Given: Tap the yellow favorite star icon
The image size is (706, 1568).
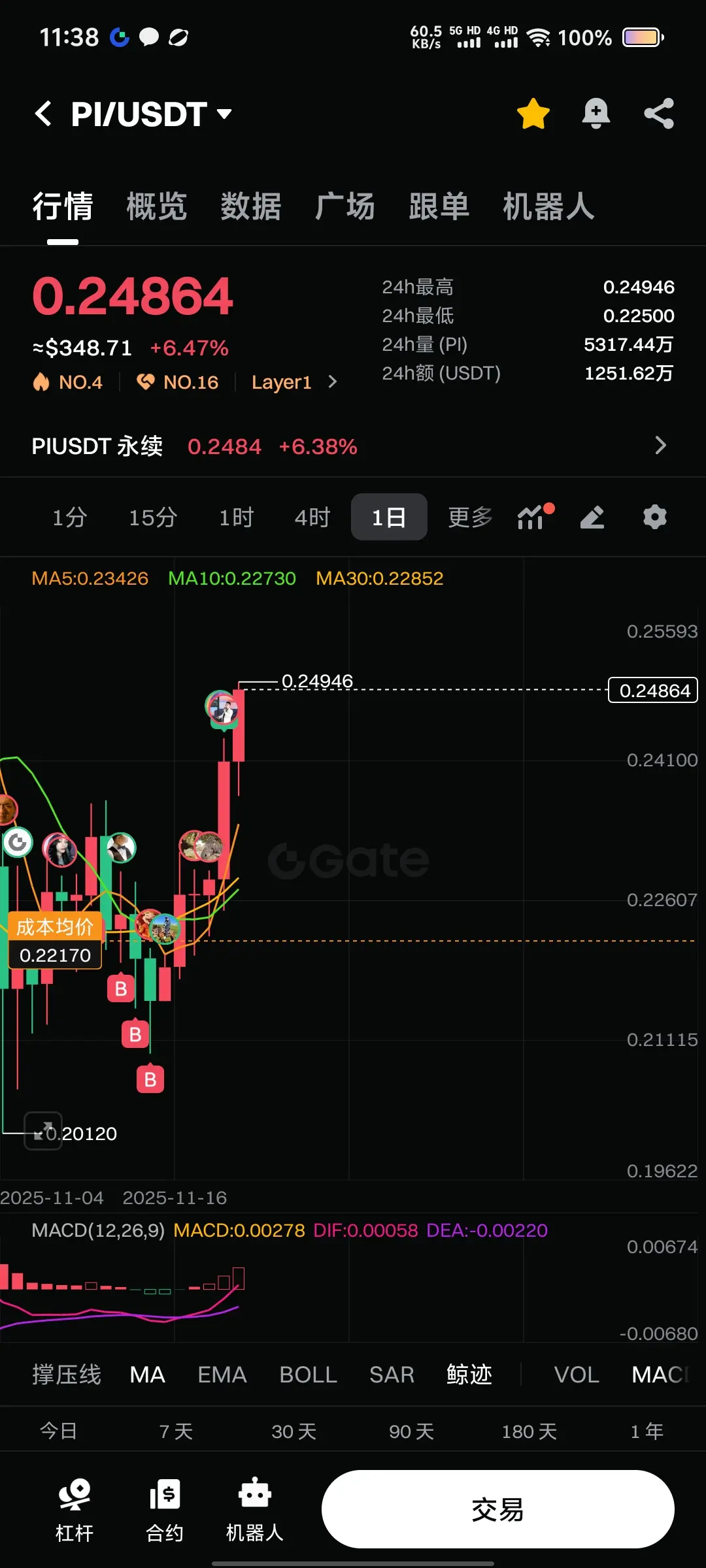Looking at the screenshot, I should tap(533, 114).
